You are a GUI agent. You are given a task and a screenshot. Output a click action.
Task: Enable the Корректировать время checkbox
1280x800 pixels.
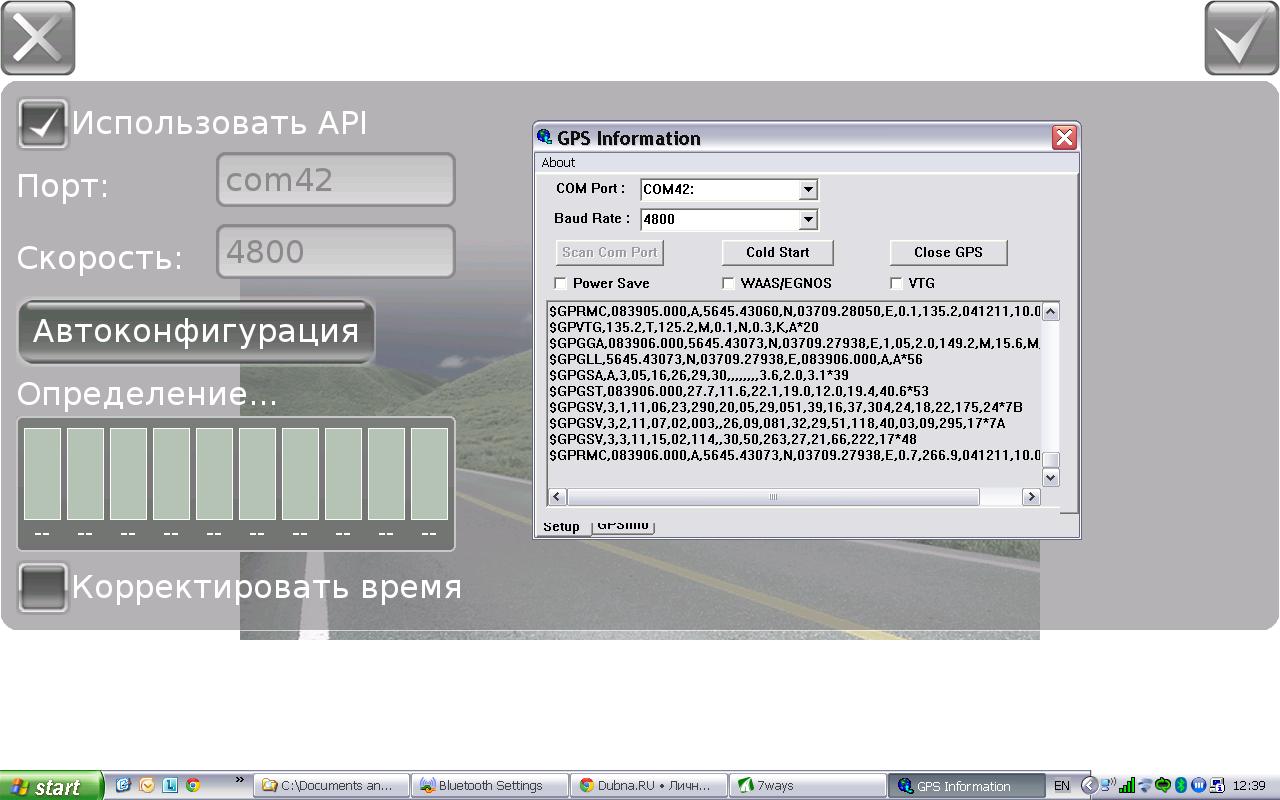[x=43, y=587]
